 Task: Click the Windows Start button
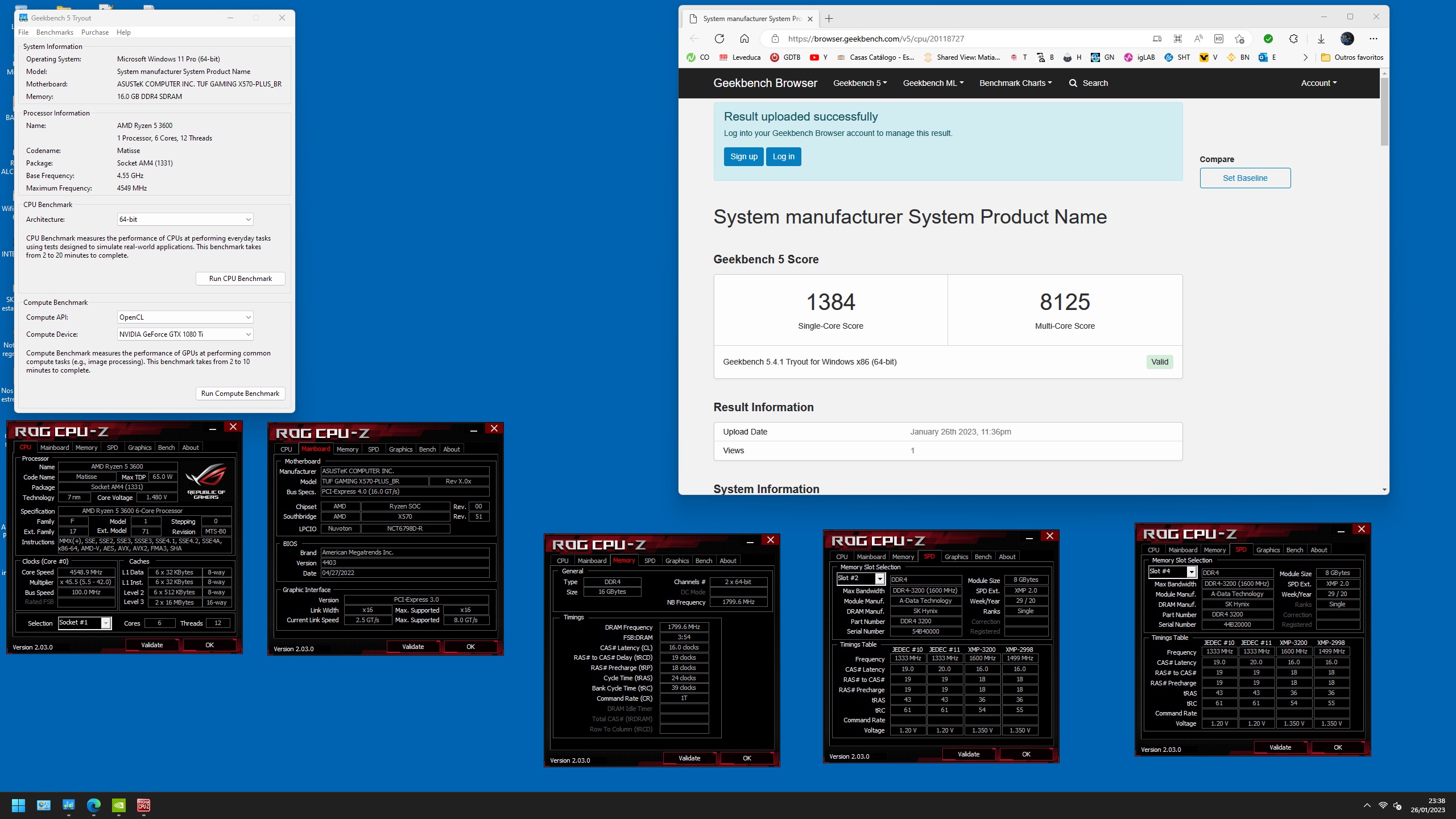click(18, 805)
